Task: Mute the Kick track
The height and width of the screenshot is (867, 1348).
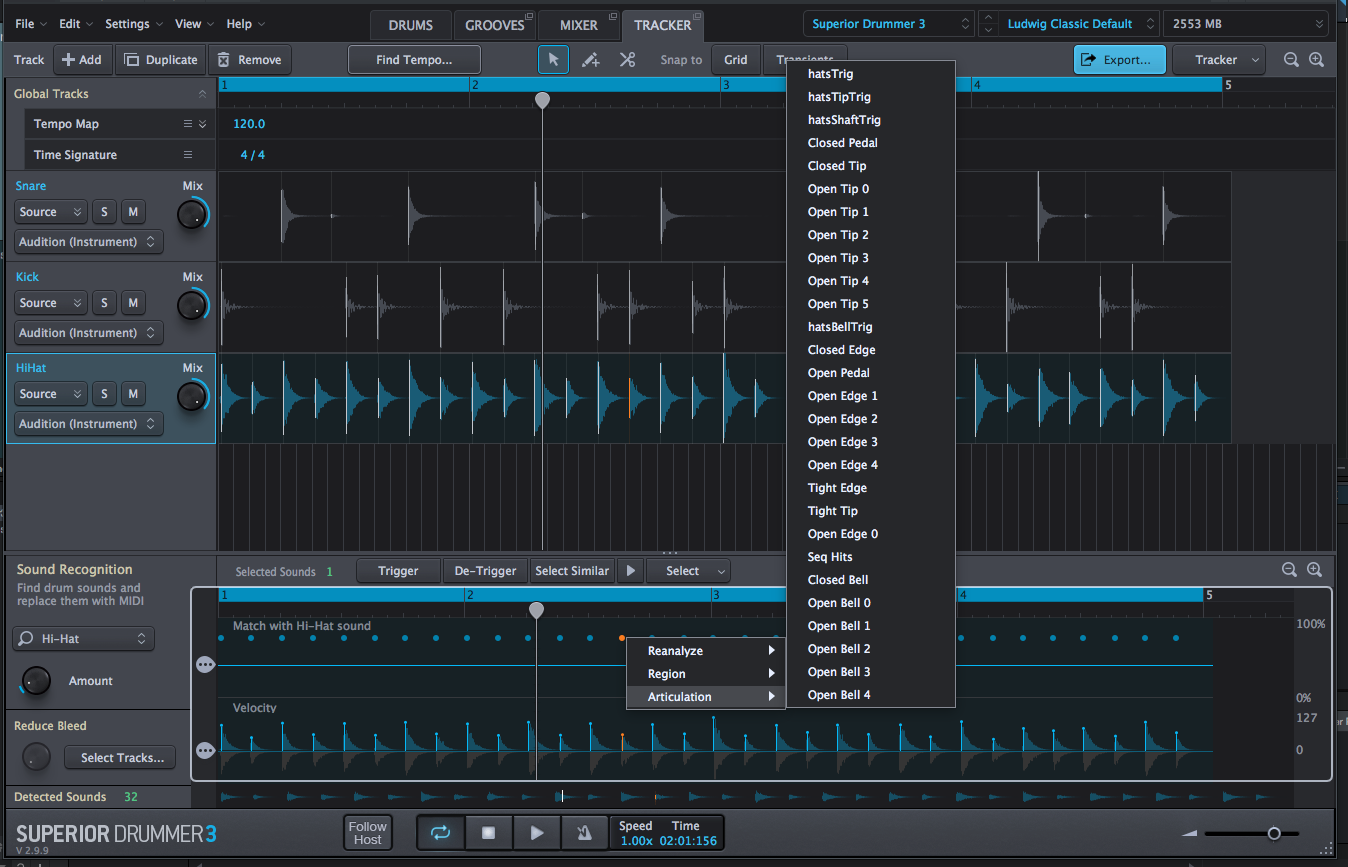Action: (x=133, y=302)
